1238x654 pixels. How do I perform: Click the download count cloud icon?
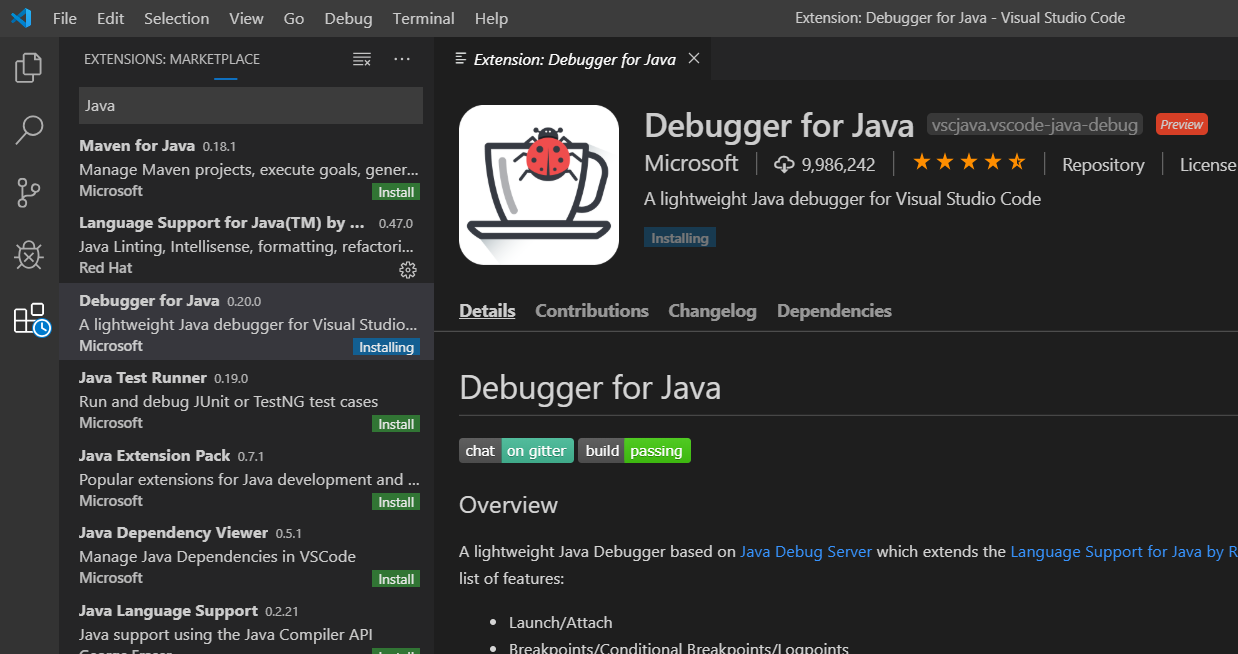click(x=784, y=164)
